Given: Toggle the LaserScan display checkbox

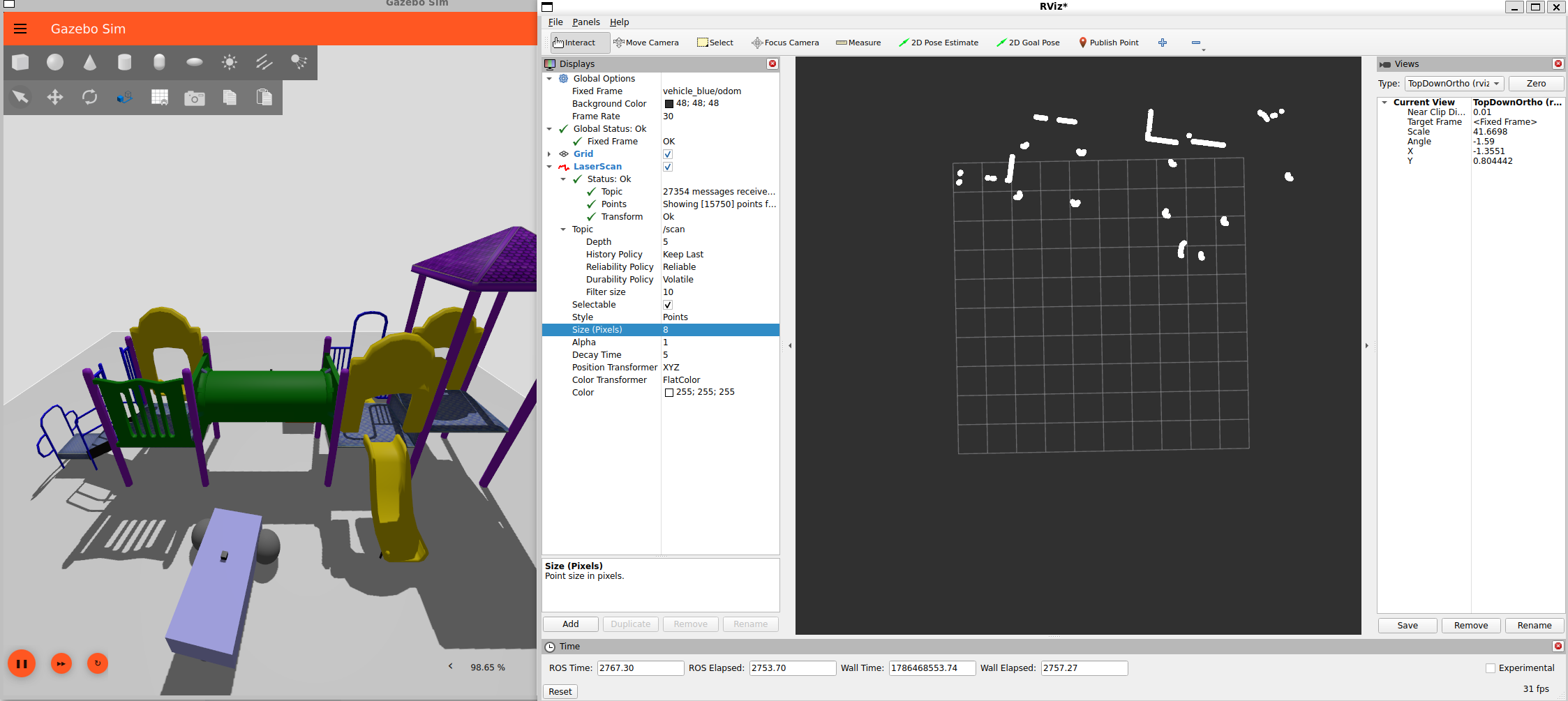Looking at the screenshot, I should (668, 167).
